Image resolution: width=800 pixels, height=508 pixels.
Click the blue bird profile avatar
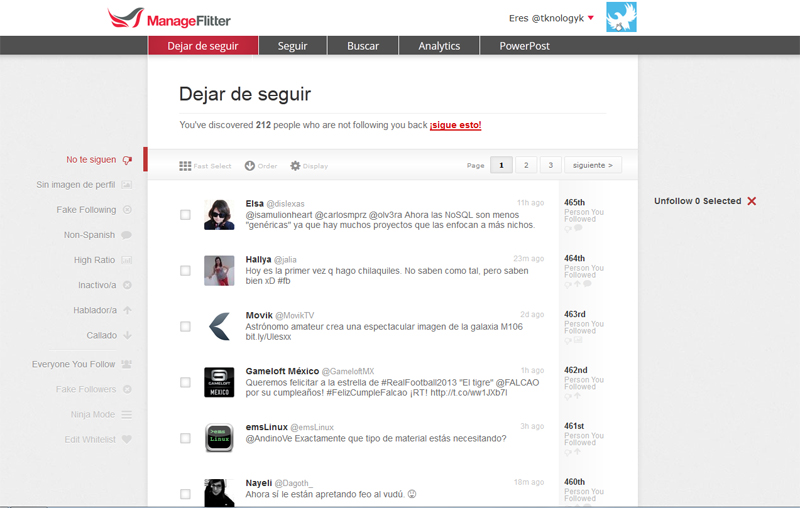coord(621,17)
